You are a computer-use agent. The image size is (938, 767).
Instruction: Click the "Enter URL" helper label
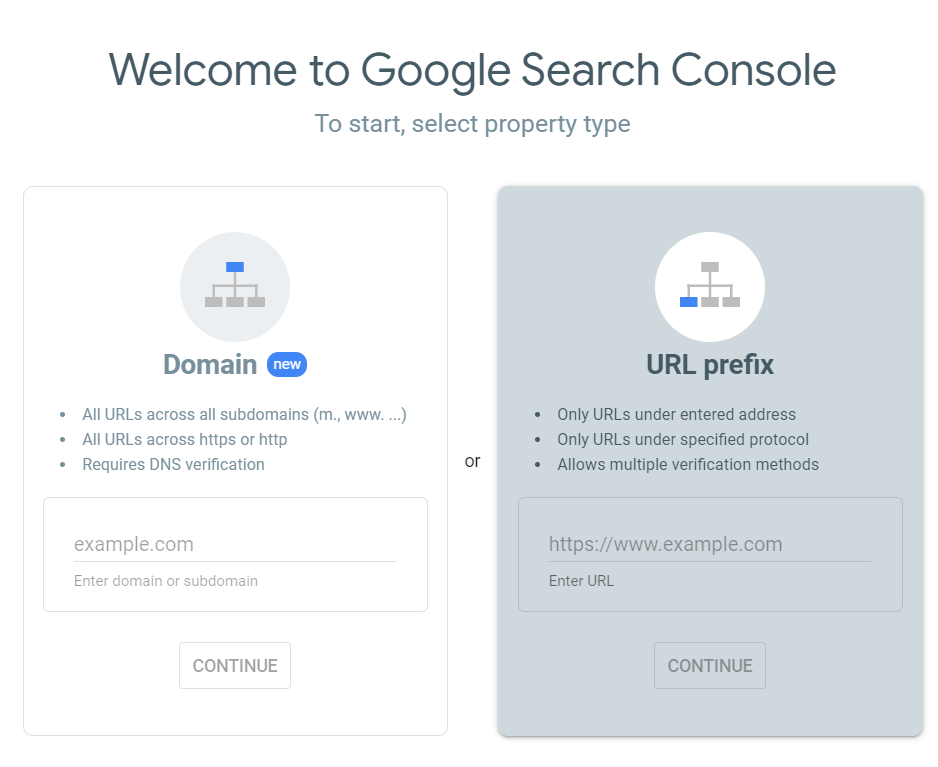pyautogui.click(x=581, y=581)
